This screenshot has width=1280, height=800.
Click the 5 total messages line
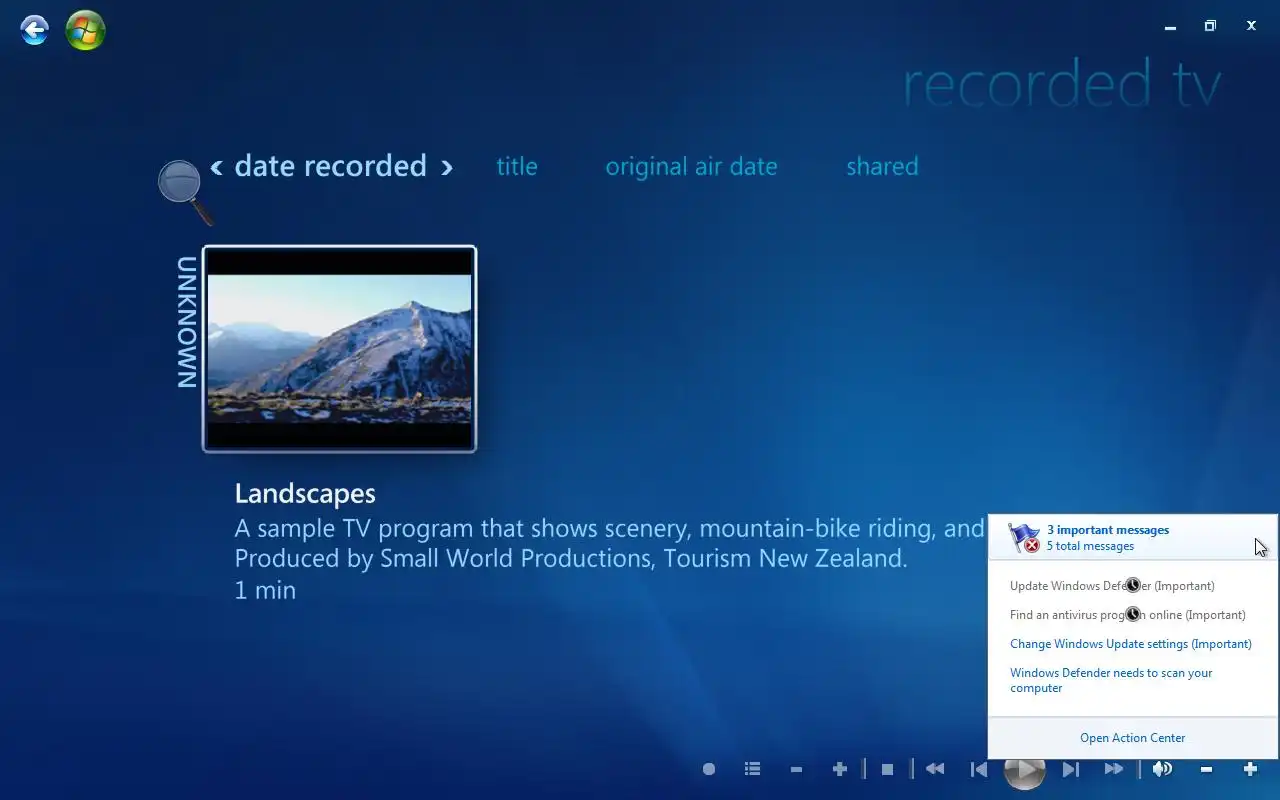pyautogui.click(x=1090, y=546)
